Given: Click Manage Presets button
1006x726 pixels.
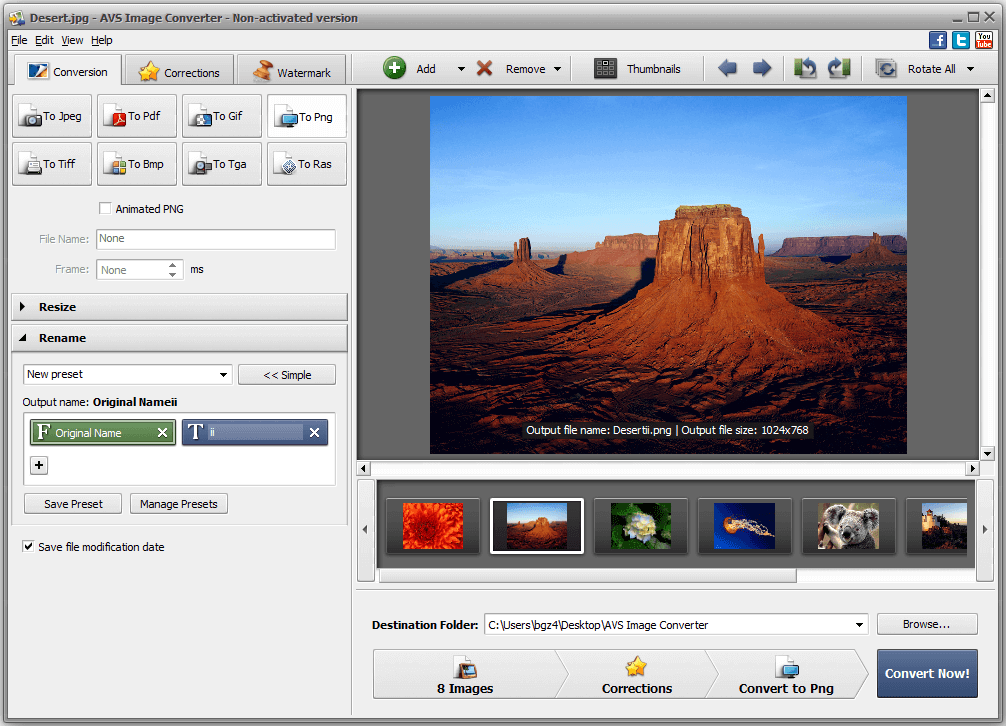Looking at the screenshot, I should pos(178,504).
